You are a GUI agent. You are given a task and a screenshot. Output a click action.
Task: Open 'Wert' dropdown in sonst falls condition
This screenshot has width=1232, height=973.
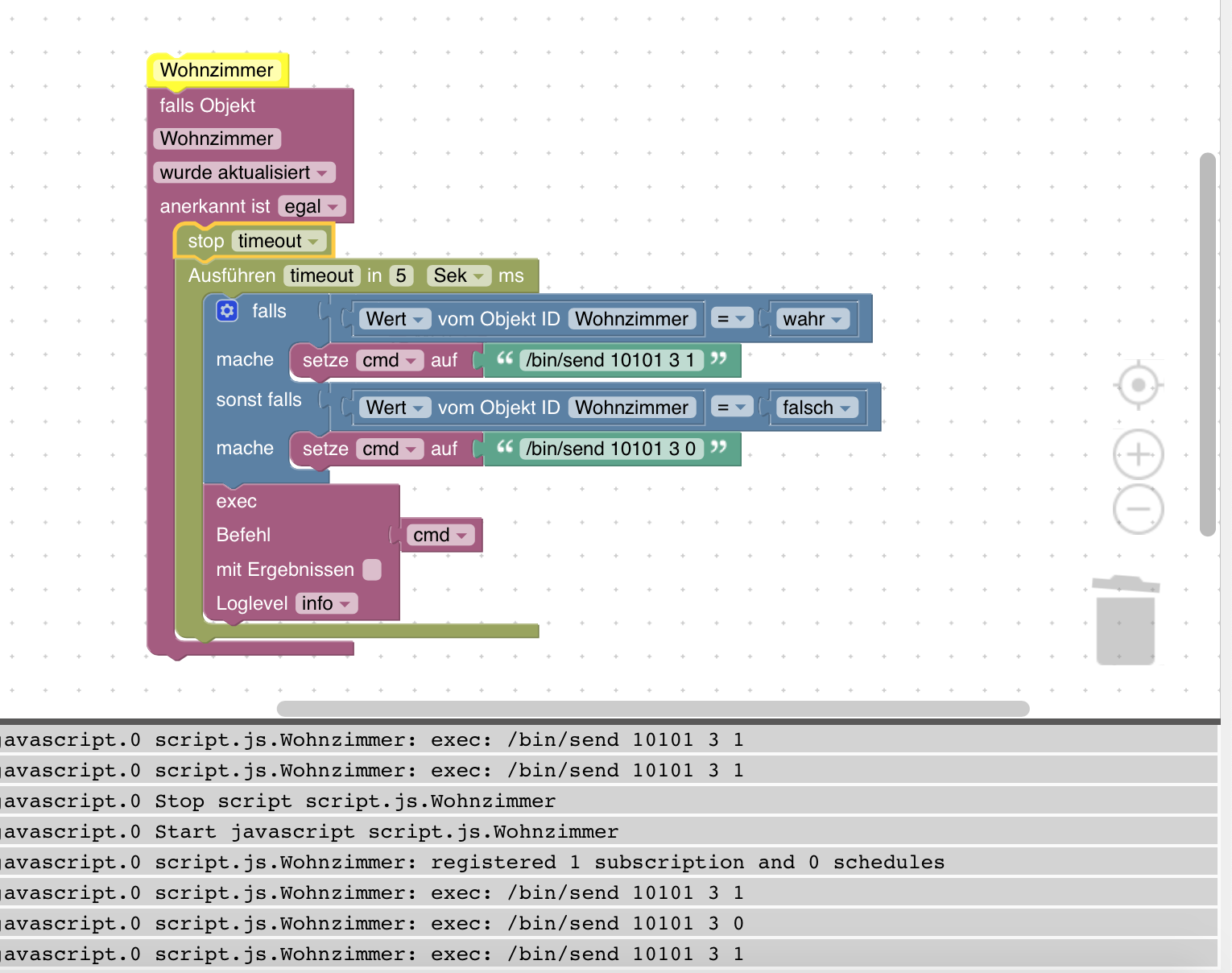coord(395,408)
